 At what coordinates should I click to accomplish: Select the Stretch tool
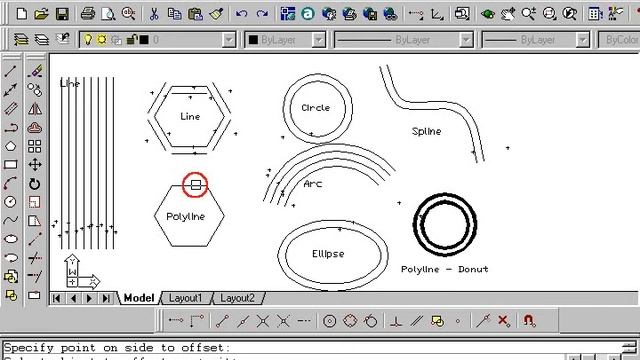coord(35,220)
